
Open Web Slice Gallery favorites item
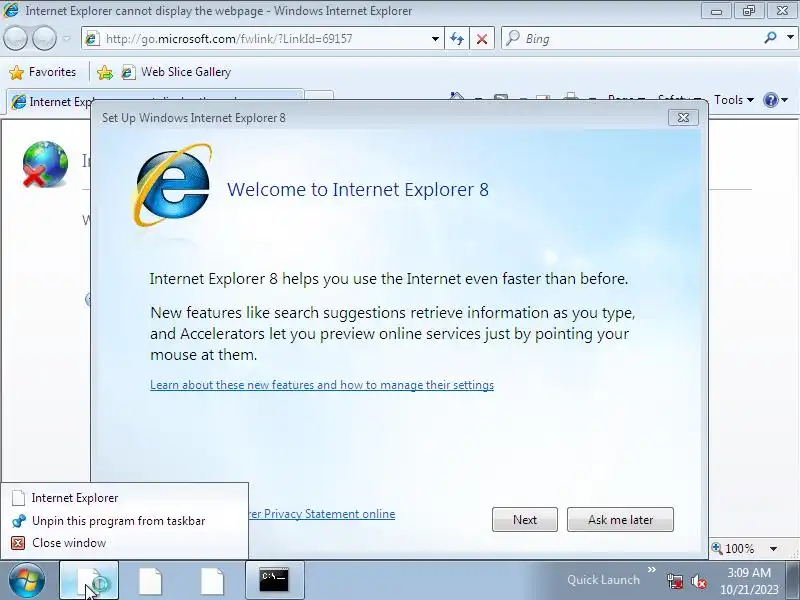[x=177, y=72]
